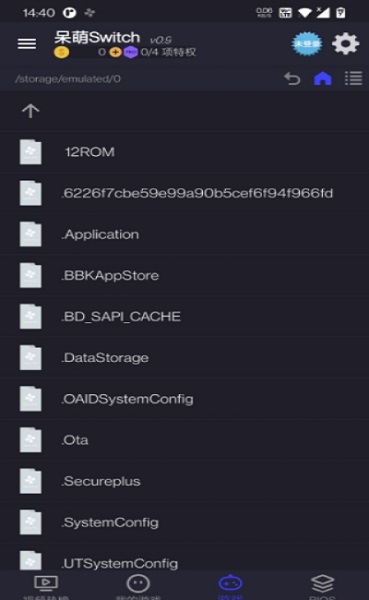The height and width of the screenshot is (600, 369).
Task: Open settings via the gear icon
Action: pos(345,44)
